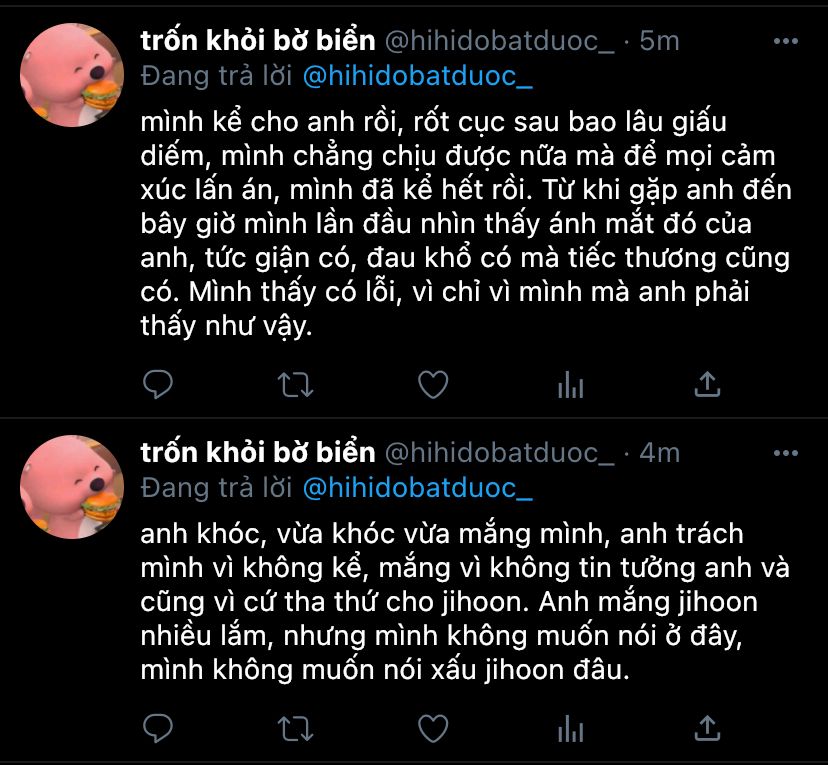The image size is (828, 765).
Task: Open display name 'trốn khỏi bờ biển' on first tweet
Action: coord(258,41)
